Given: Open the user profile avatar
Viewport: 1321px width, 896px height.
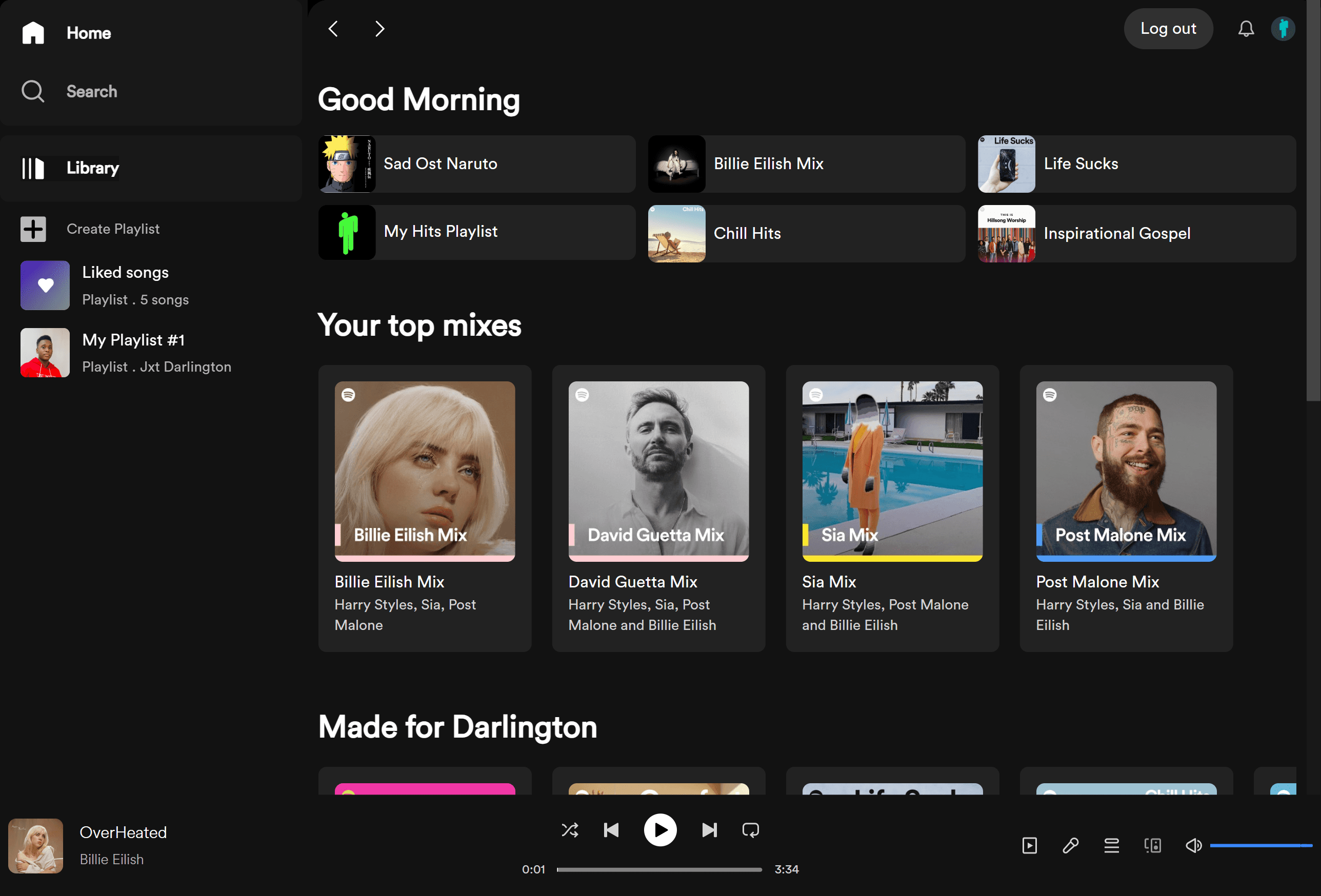Looking at the screenshot, I should pos(1283,29).
